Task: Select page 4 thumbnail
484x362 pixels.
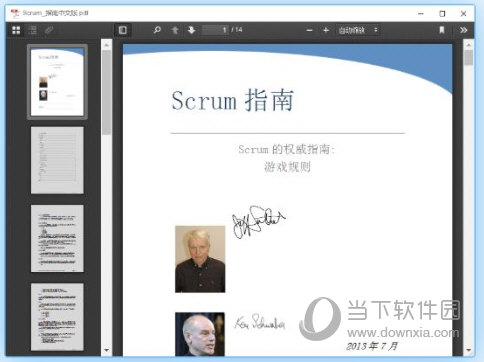Action: pyautogui.click(x=57, y=317)
